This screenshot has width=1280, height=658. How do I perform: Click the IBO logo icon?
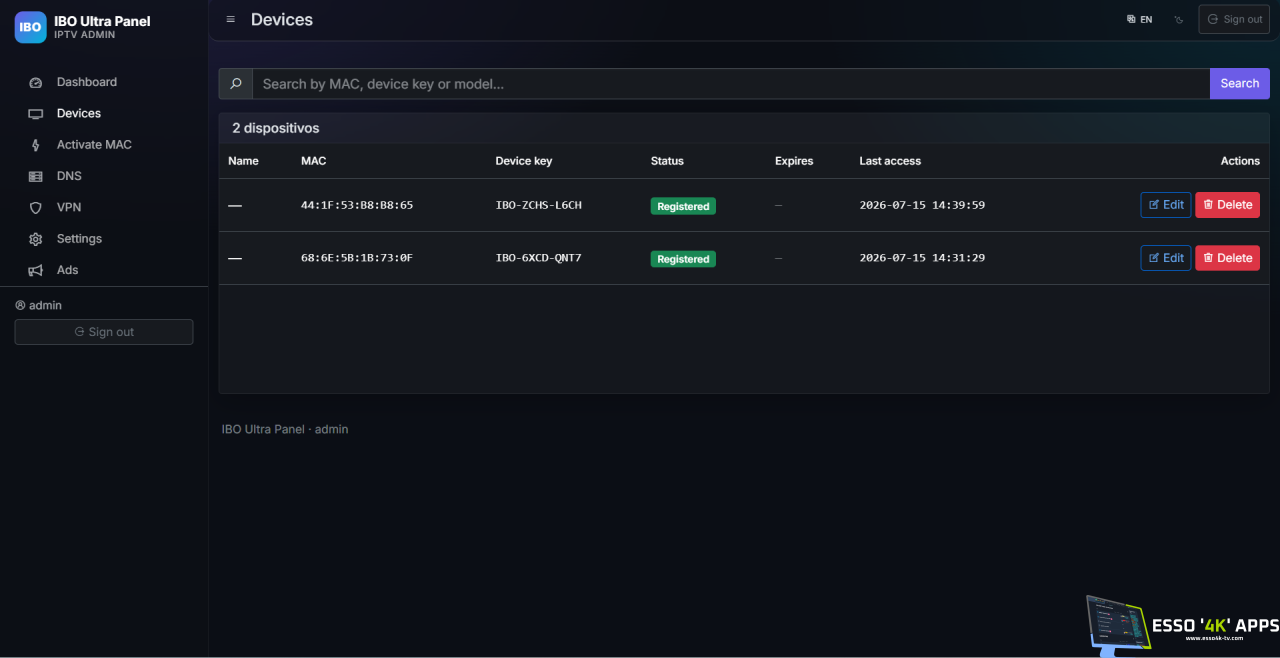tap(30, 27)
